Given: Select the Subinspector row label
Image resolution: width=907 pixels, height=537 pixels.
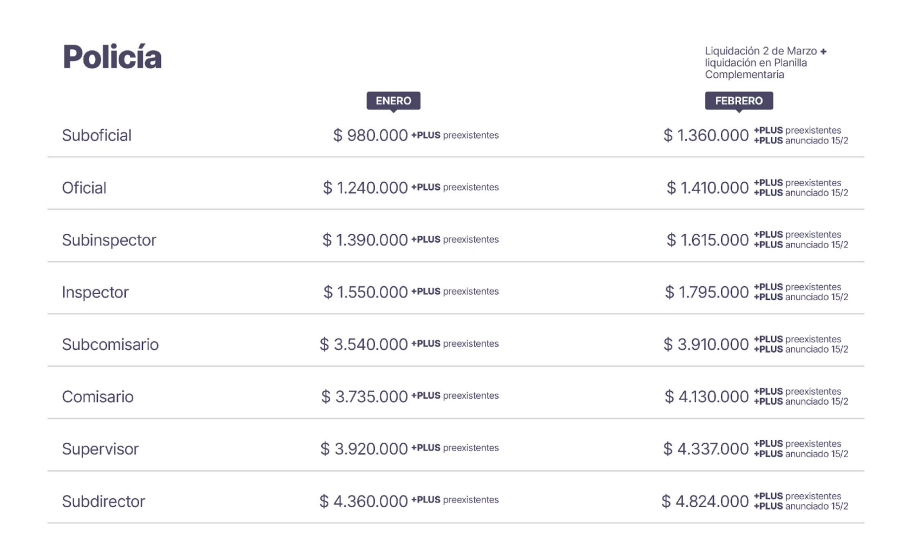Looking at the screenshot, I should pos(109,240).
